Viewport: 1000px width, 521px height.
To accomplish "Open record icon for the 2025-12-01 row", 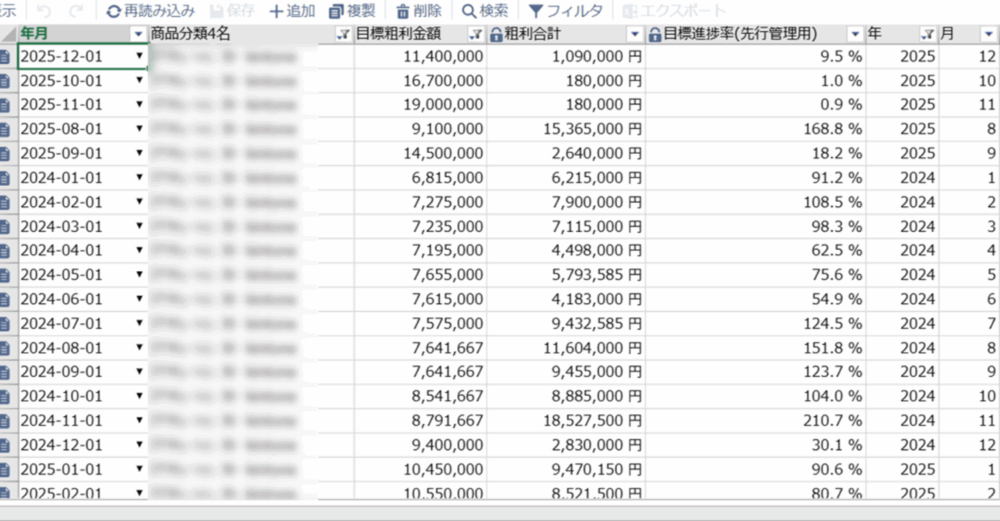I will pyautogui.click(x=6, y=57).
